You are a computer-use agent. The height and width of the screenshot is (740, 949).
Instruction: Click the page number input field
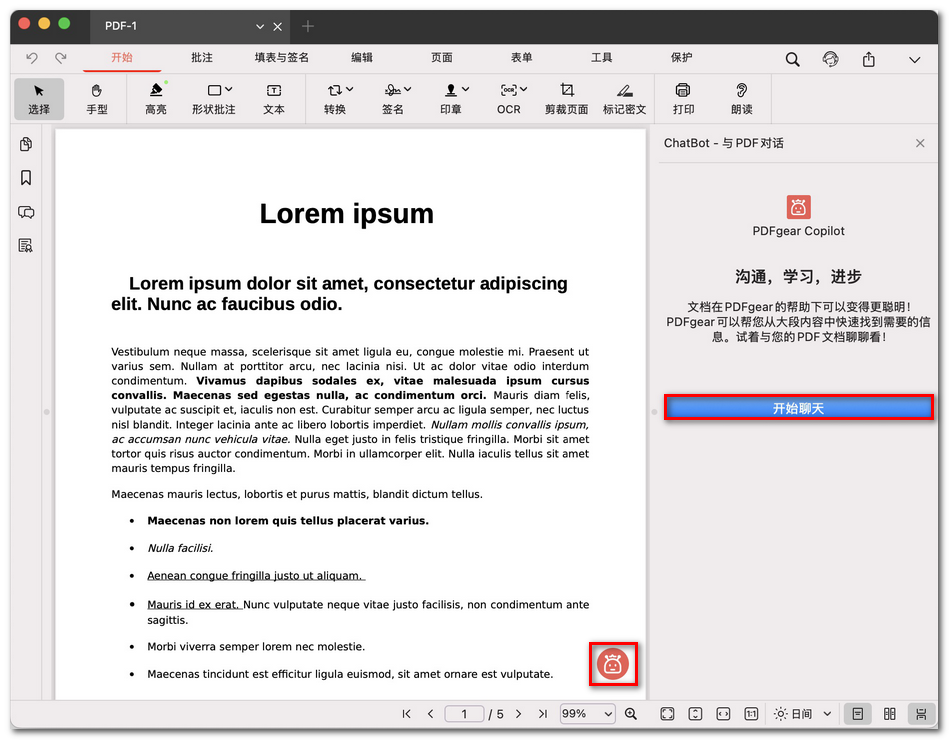(x=463, y=713)
